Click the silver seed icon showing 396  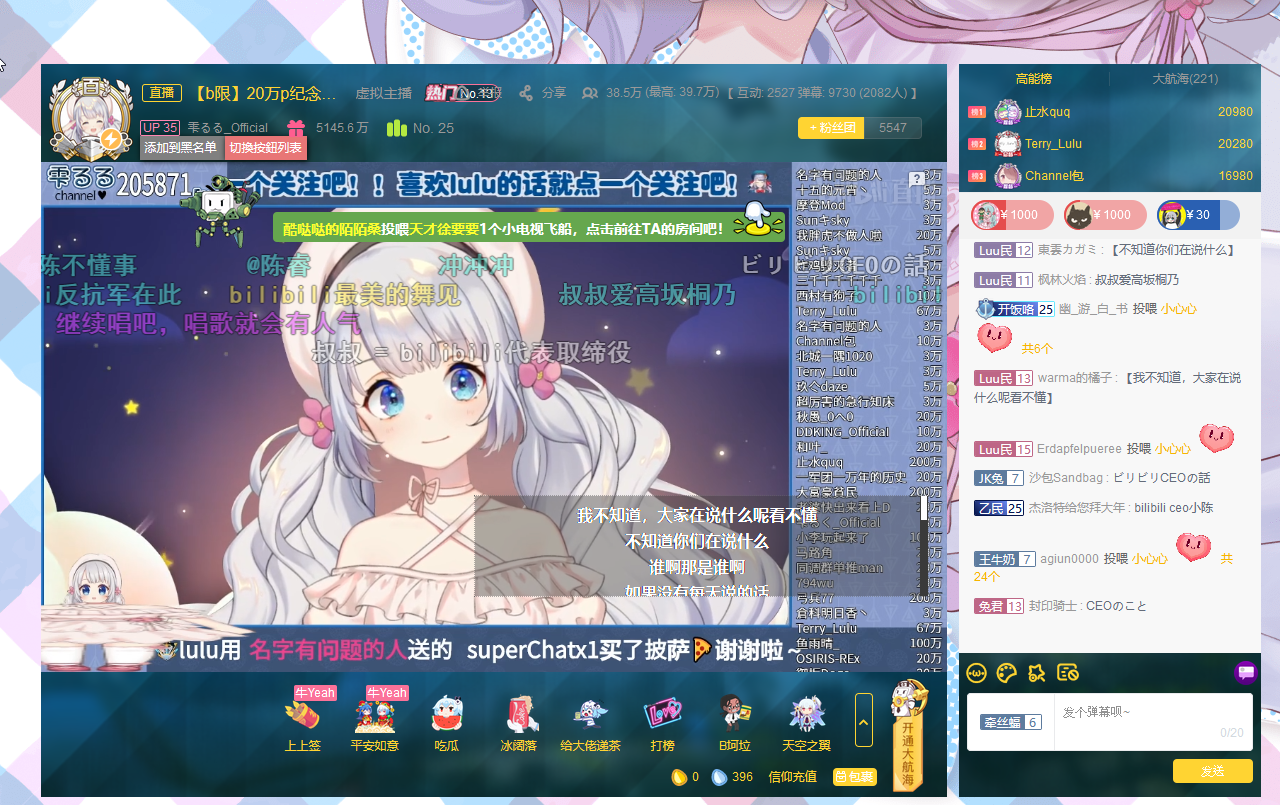click(x=719, y=776)
